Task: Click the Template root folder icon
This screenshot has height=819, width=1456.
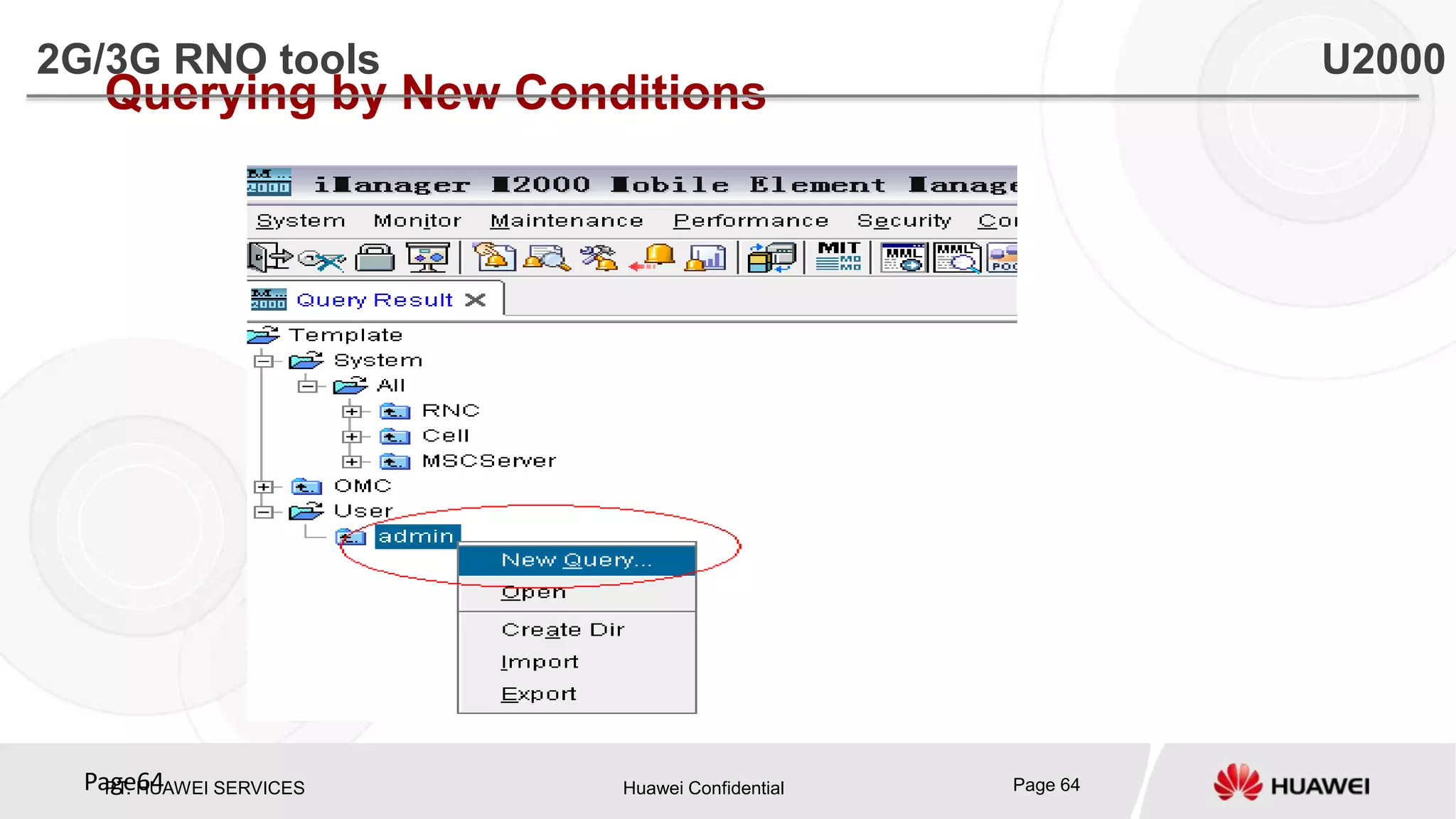Action: 263,334
